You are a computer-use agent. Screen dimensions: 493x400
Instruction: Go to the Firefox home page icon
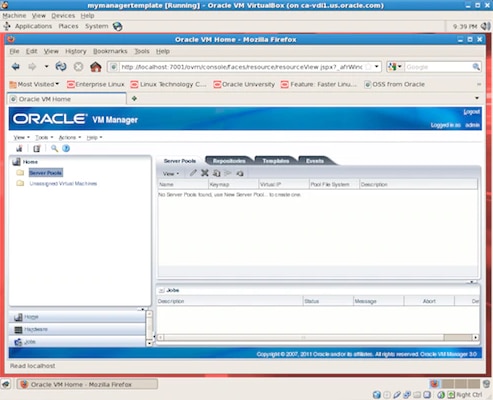click(96, 67)
